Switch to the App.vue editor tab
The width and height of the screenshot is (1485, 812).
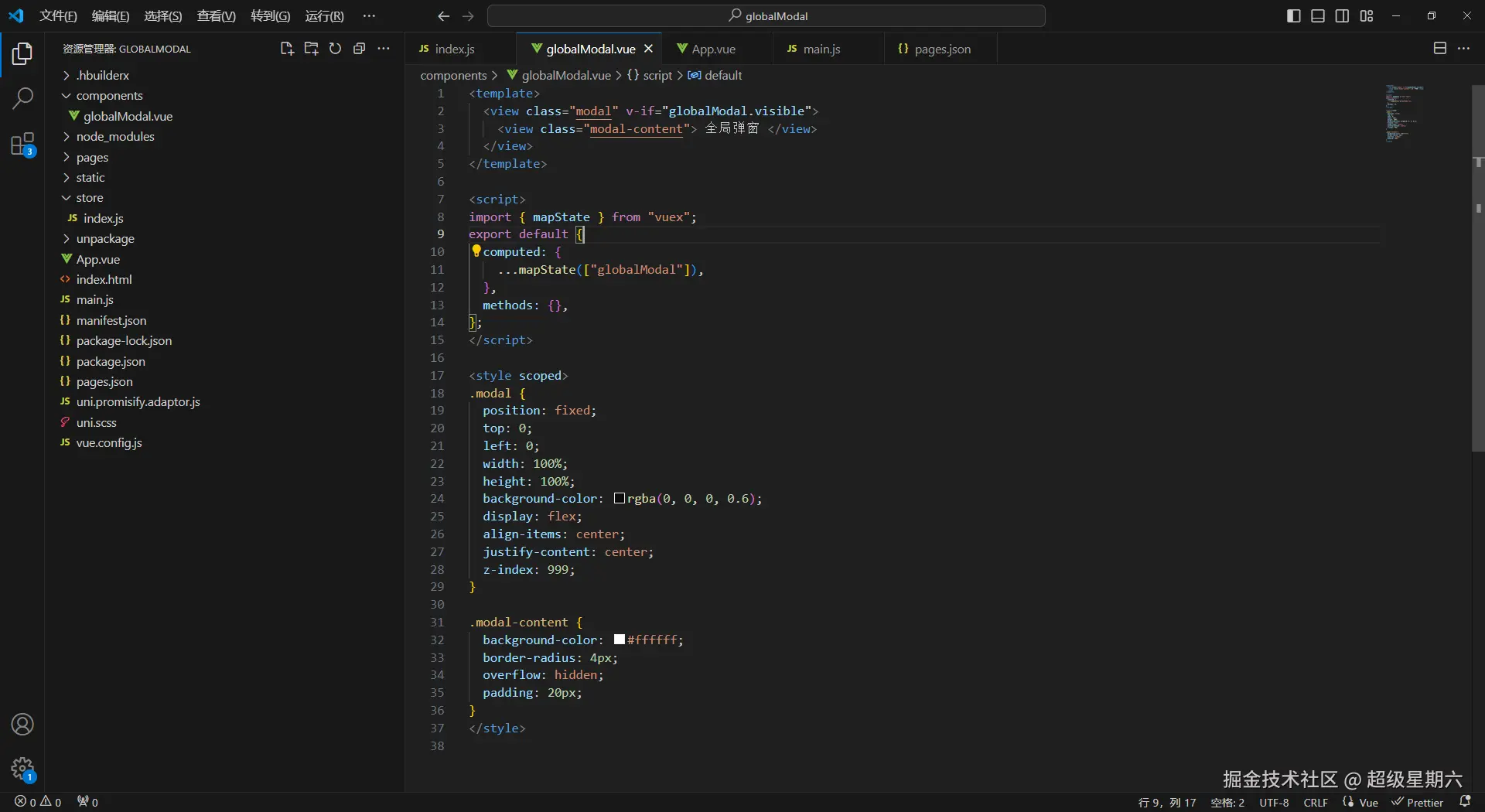(x=713, y=49)
